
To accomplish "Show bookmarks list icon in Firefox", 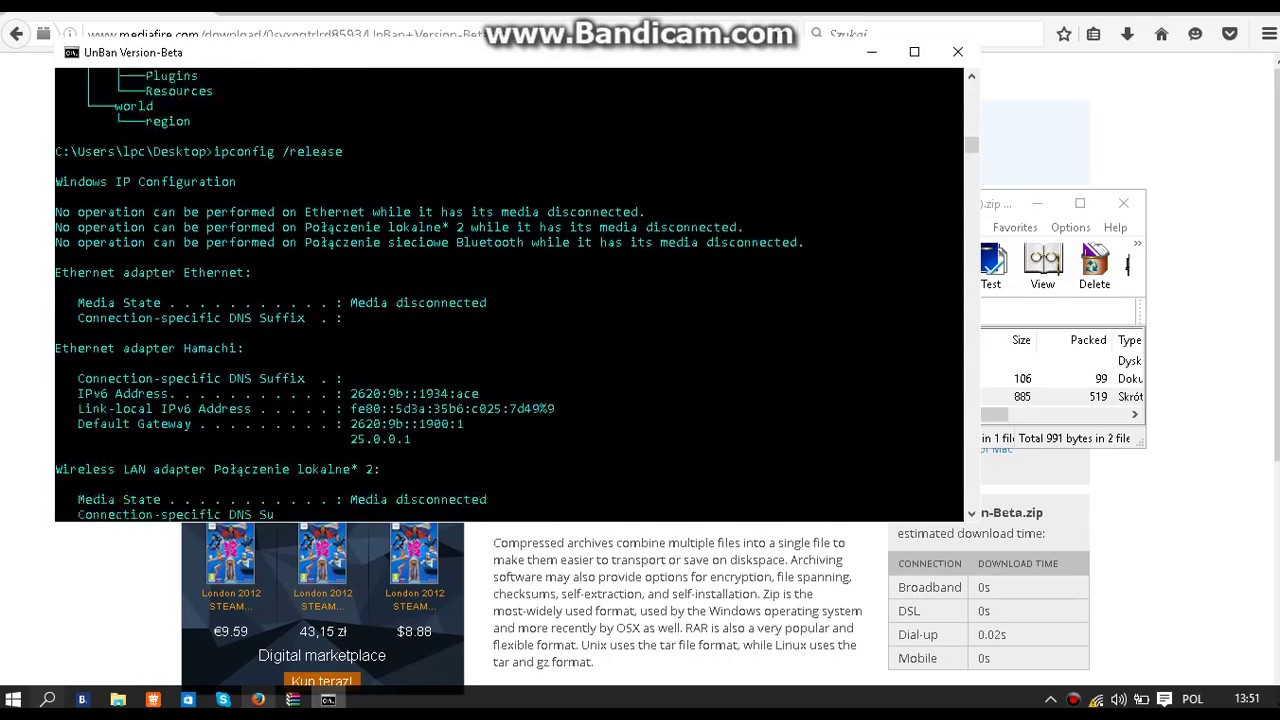I will pyautogui.click(x=1094, y=34).
